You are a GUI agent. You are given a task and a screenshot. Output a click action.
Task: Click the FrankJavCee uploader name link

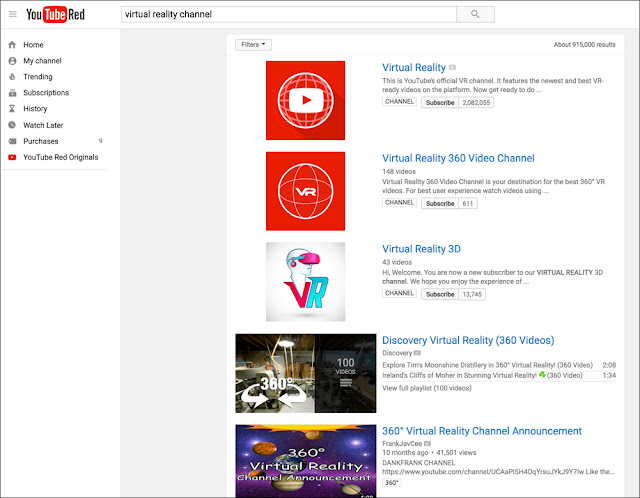click(402, 443)
